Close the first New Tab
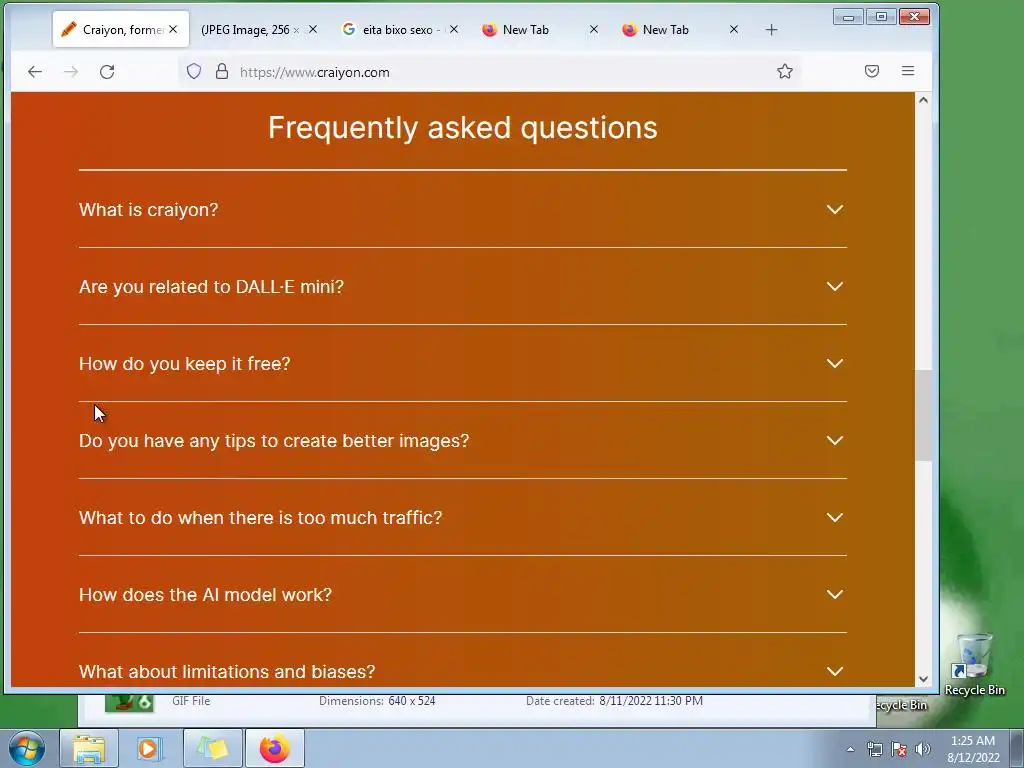Viewport: 1024px width, 768px height. coord(594,29)
